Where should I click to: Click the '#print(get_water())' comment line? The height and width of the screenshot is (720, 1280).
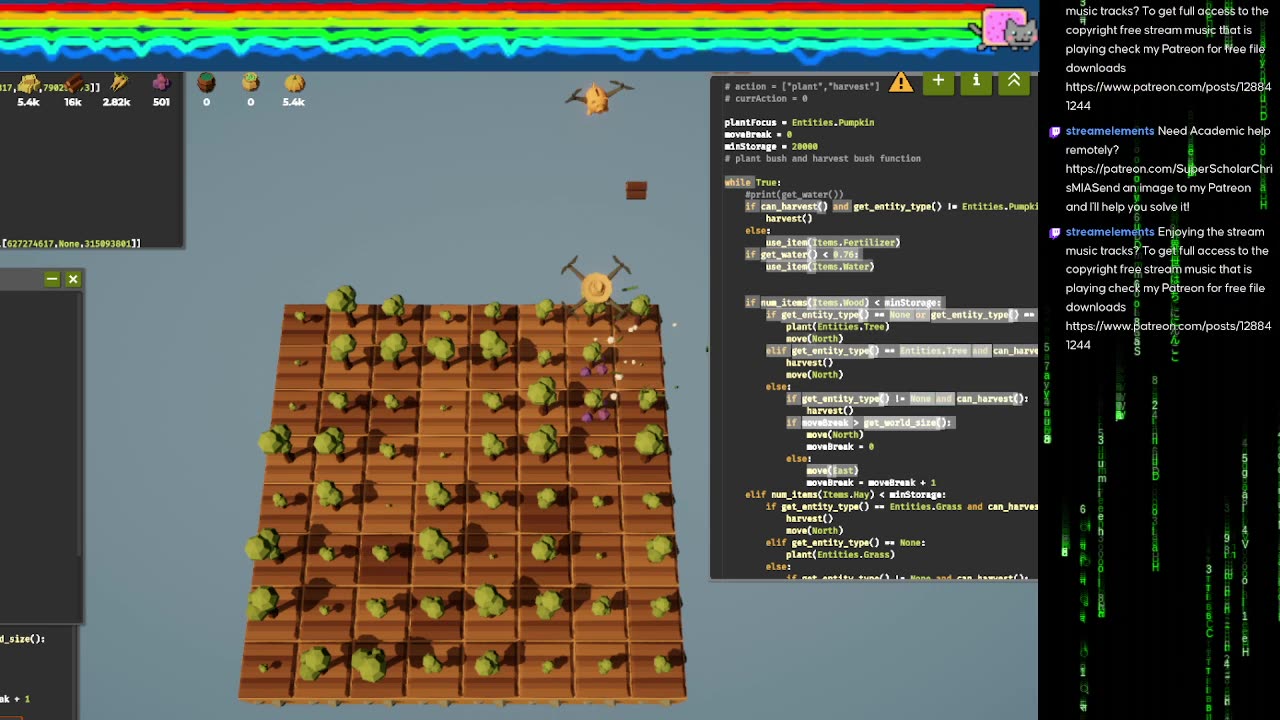(794, 194)
